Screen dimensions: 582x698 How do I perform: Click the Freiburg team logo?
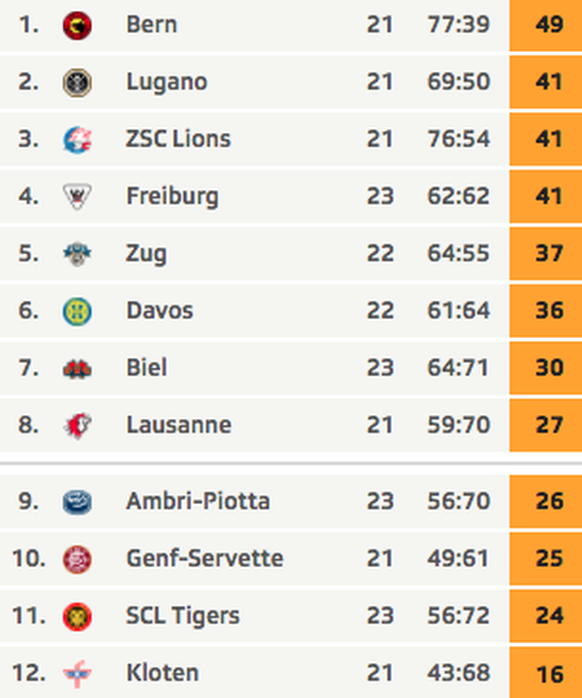pyautogui.click(x=77, y=197)
